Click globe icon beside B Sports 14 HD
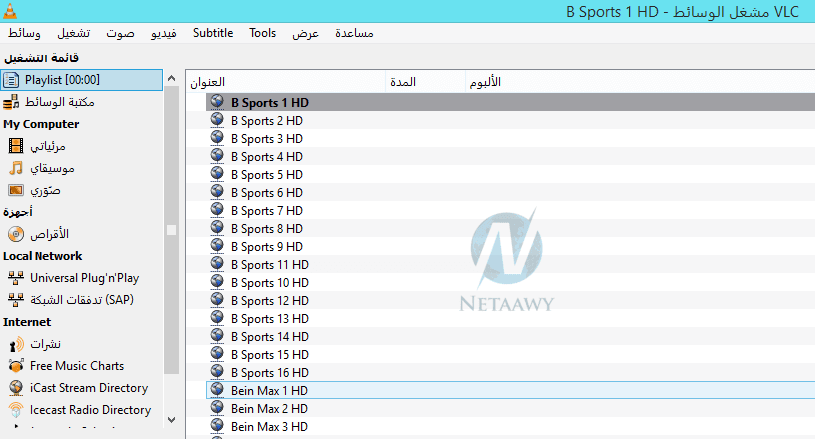 point(217,336)
